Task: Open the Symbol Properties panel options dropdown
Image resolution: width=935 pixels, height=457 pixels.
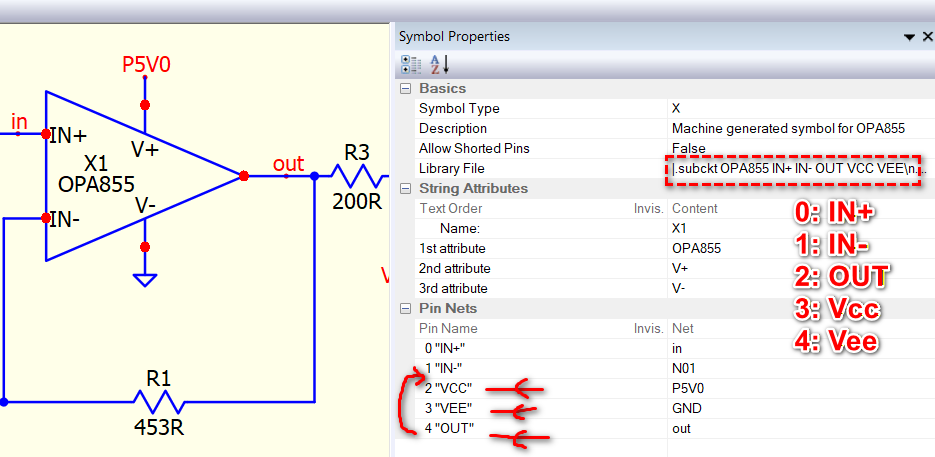Action: [x=908, y=37]
